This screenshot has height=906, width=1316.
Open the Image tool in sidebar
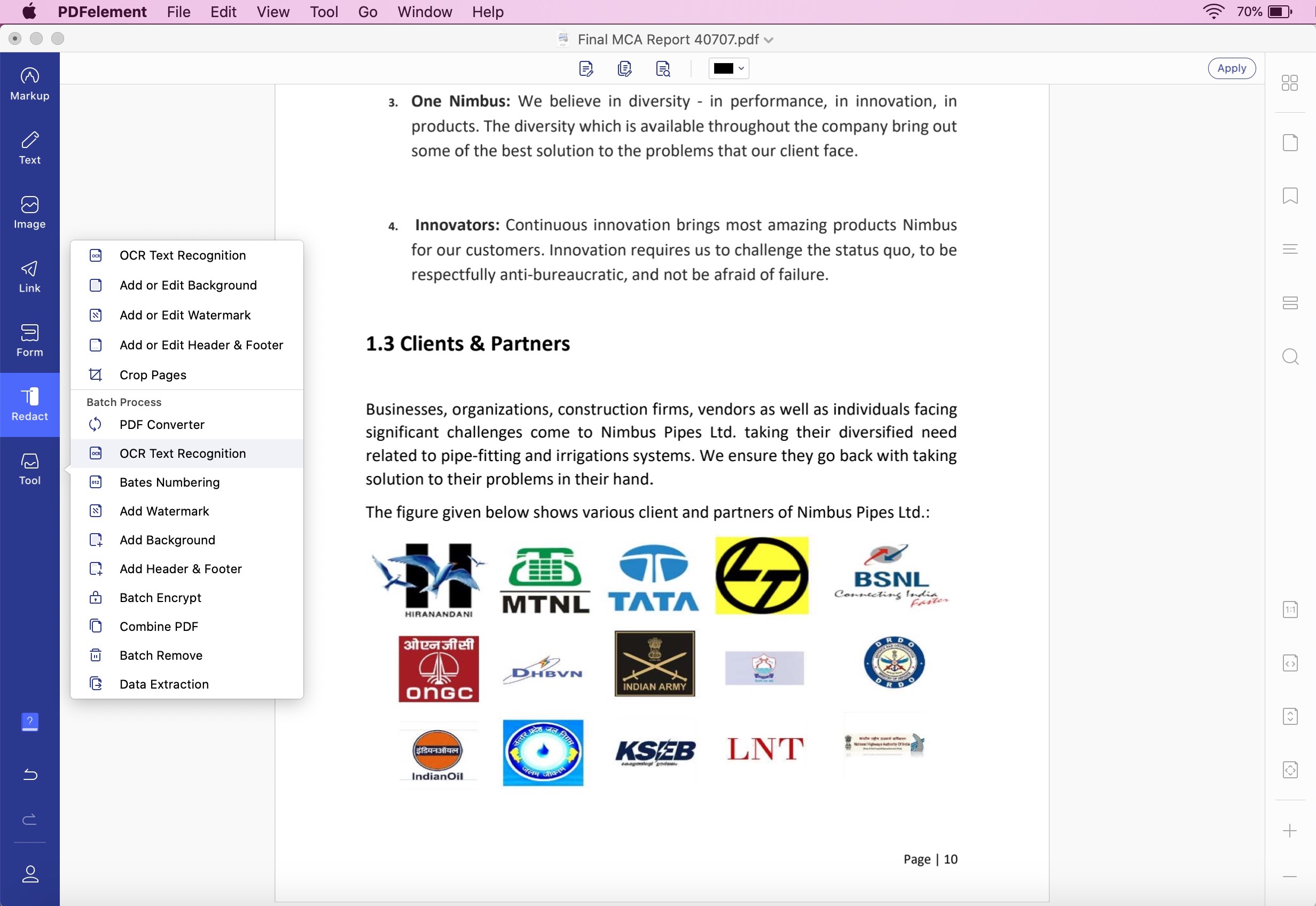(29, 212)
